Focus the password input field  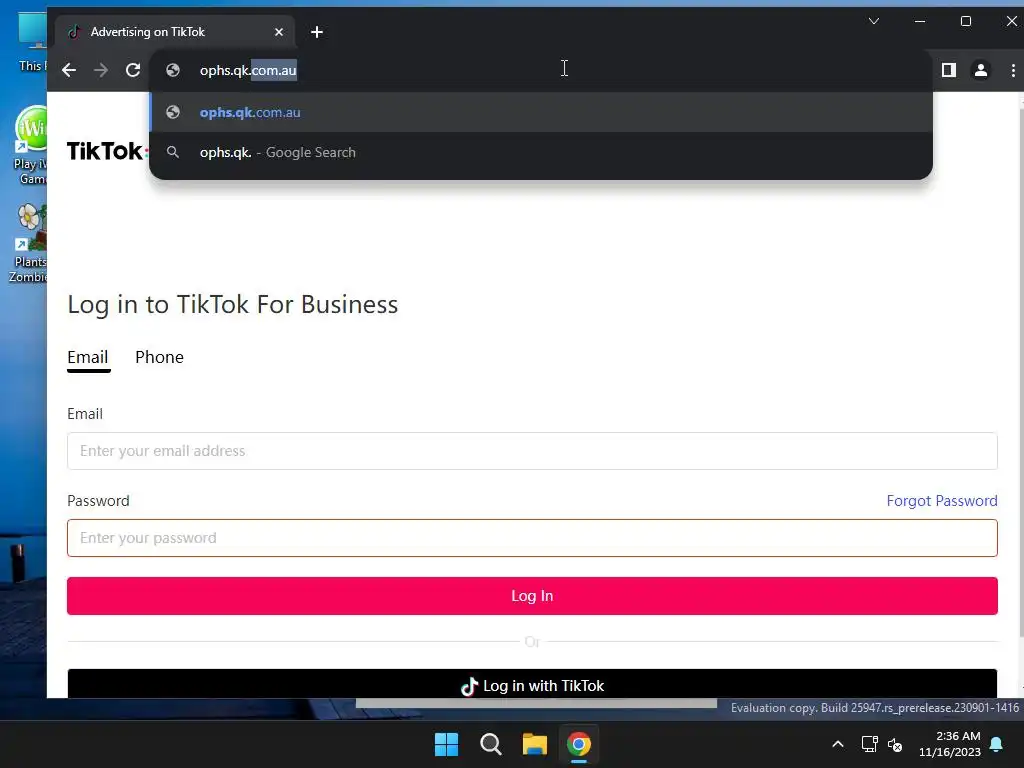coord(532,538)
